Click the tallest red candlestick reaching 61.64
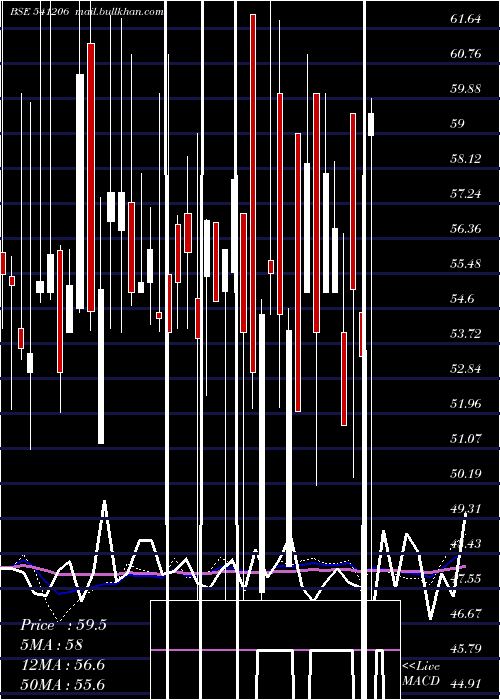 coord(253,193)
